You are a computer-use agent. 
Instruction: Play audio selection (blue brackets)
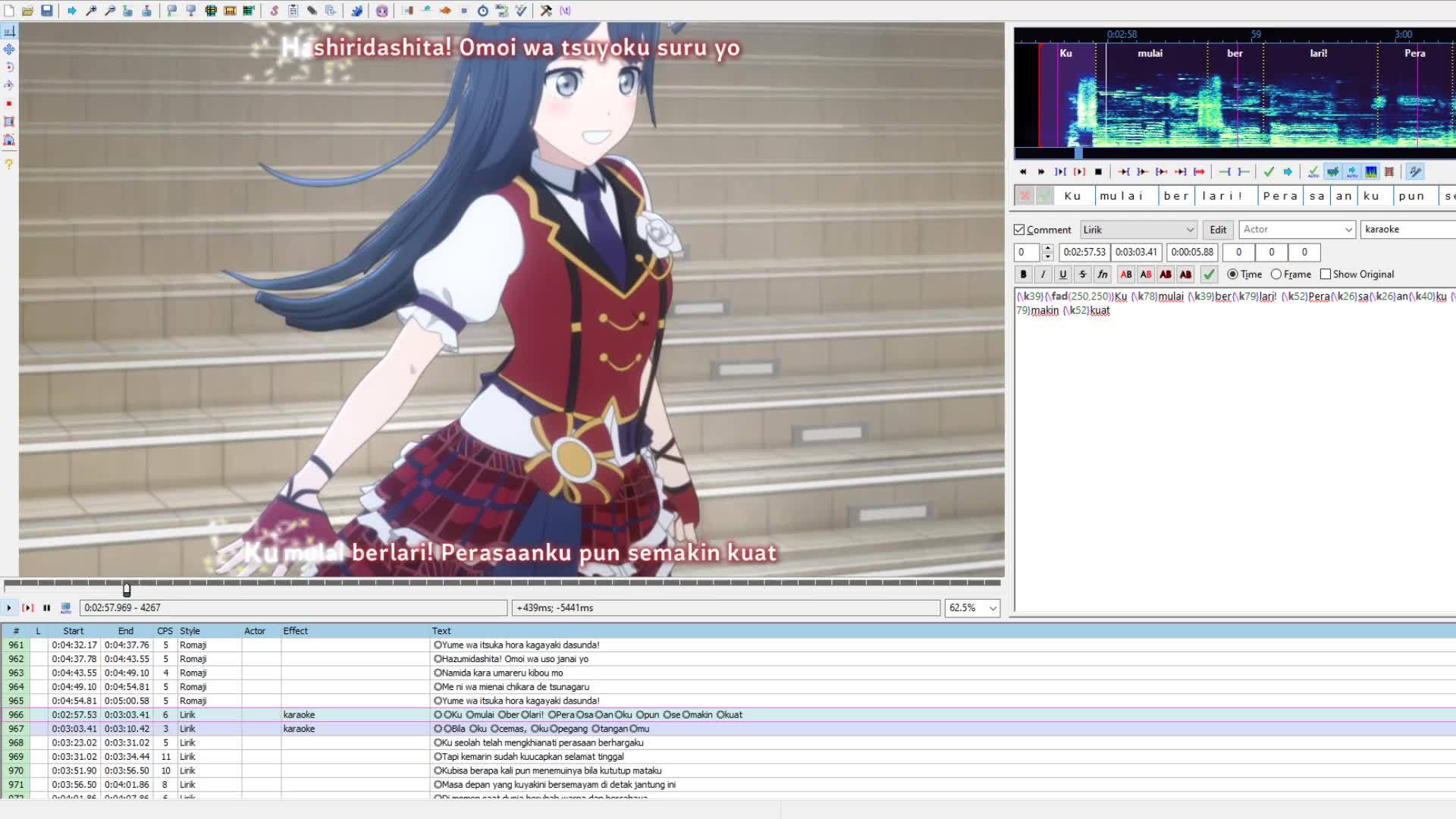point(1060,172)
